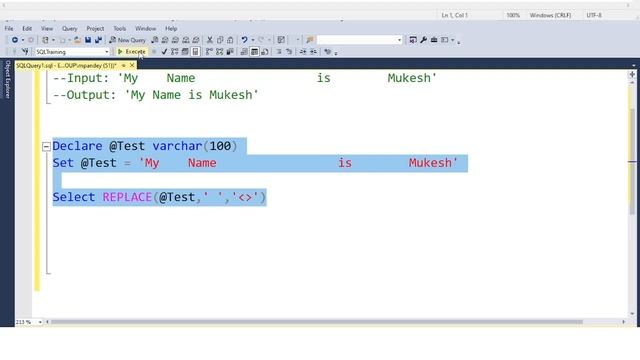This screenshot has width=640, height=360.
Task: Click the Properties wrench icon
Action: click(x=423, y=40)
